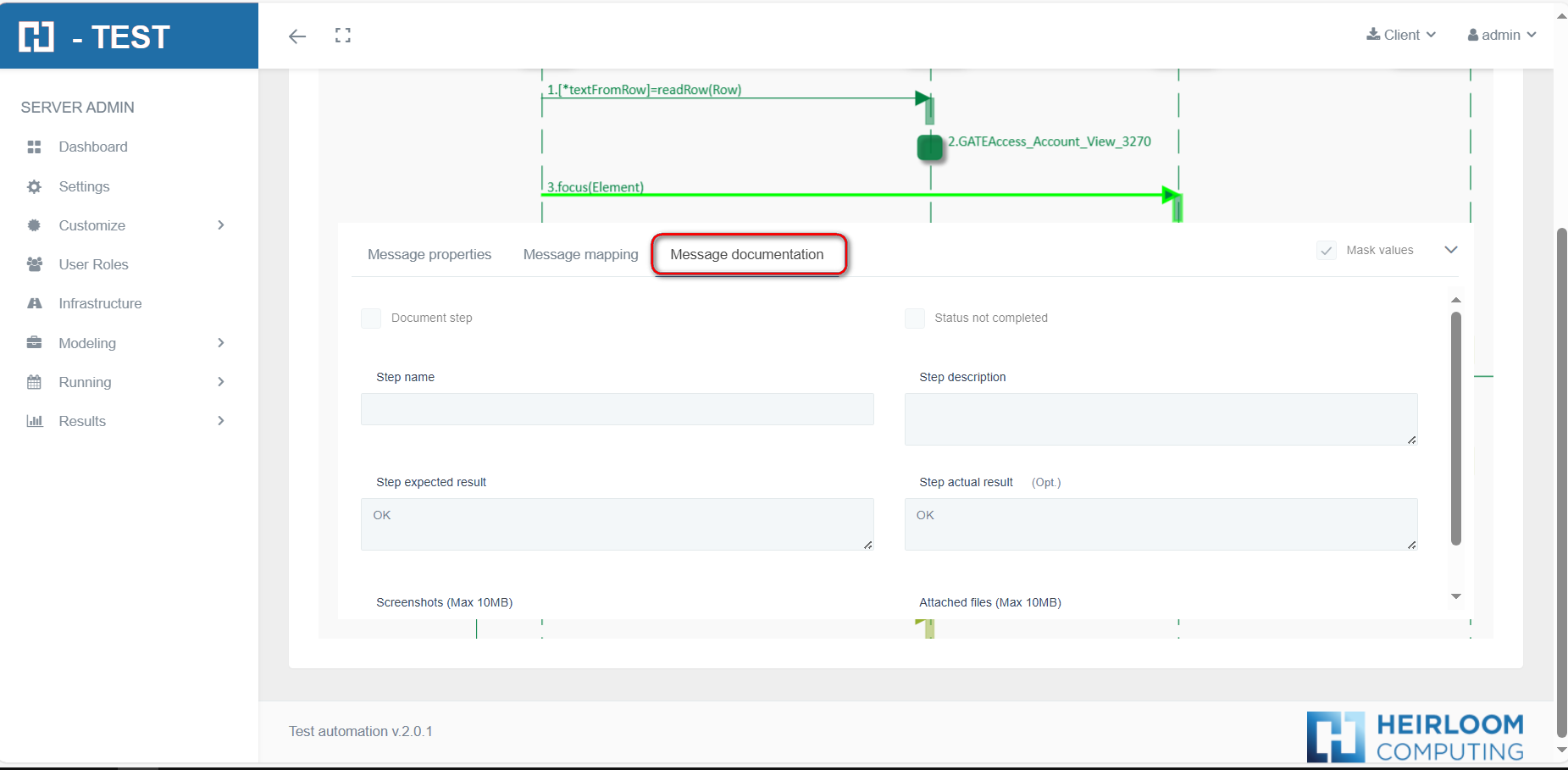The image size is (1568, 770).
Task: Click the Step name input field
Action: [x=617, y=409]
